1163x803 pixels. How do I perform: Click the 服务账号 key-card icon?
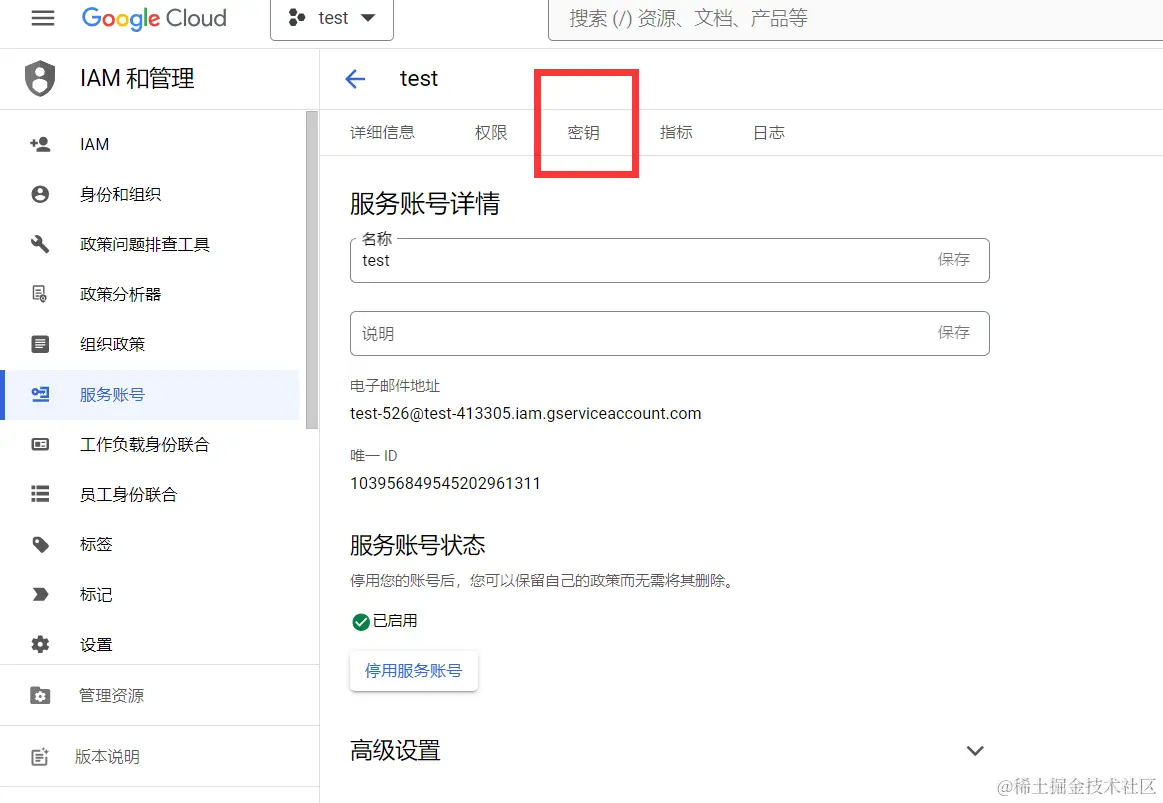click(40, 394)
